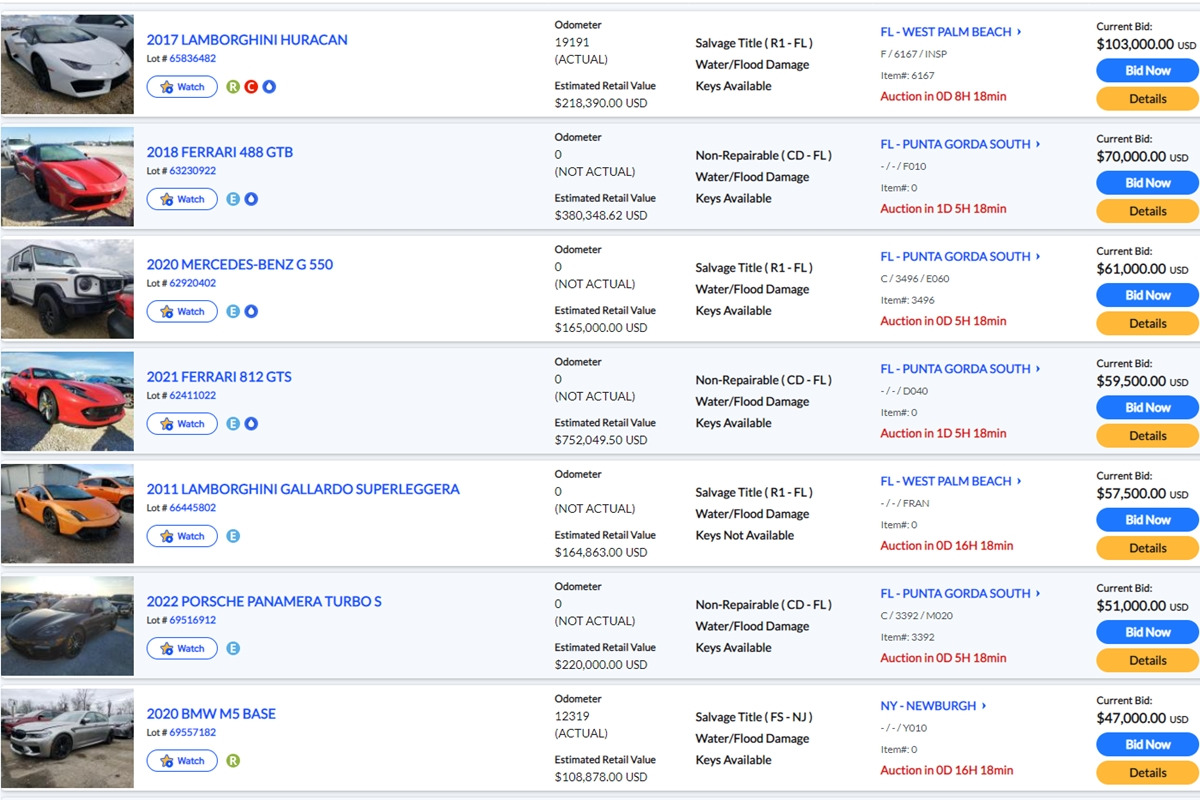Bid Now on the $51,000 Porsche Panamera
Viewport: 1200px width, 800px height.
[1147, 631]
